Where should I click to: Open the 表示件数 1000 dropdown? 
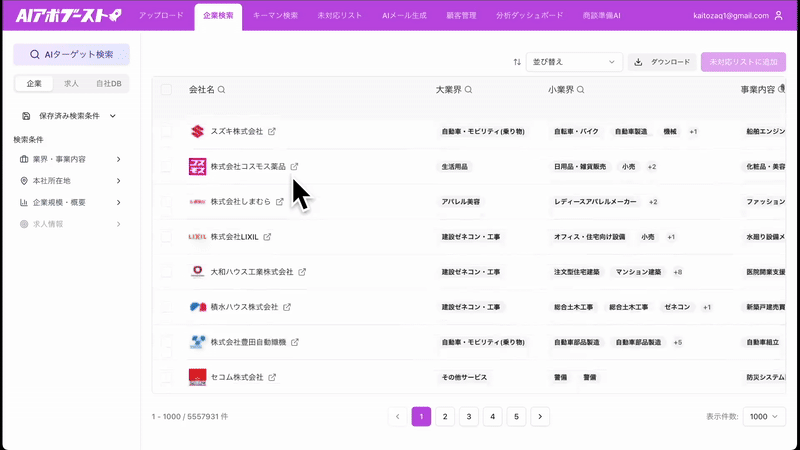click(764, 417)
